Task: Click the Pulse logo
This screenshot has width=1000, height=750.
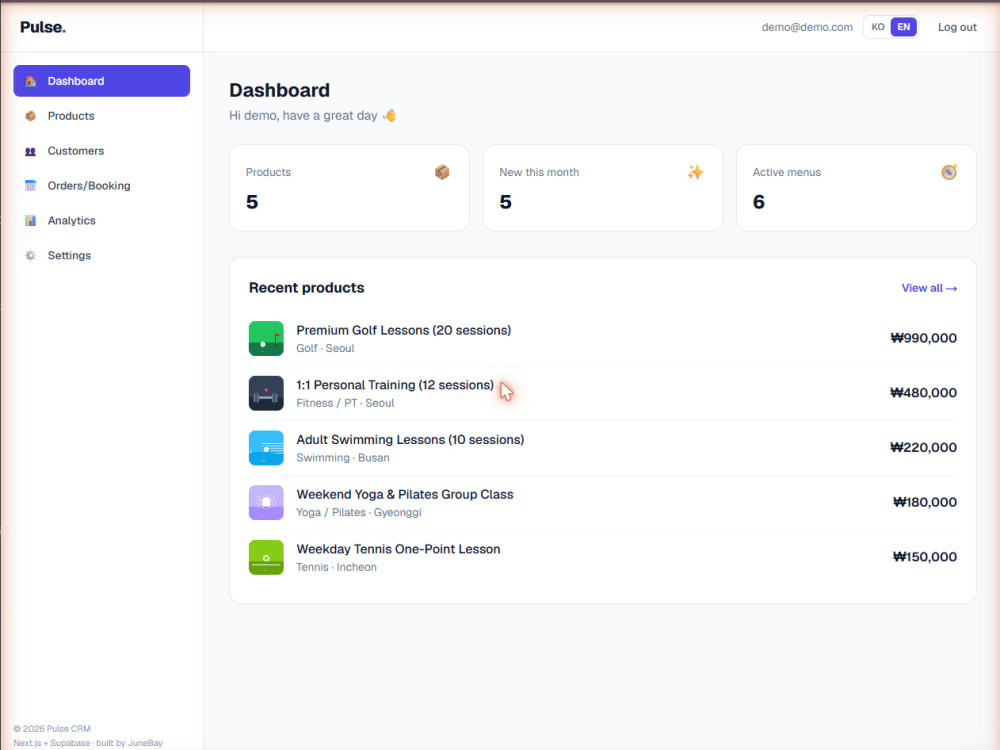Action: pyautogui.click(x=43, y=27)
